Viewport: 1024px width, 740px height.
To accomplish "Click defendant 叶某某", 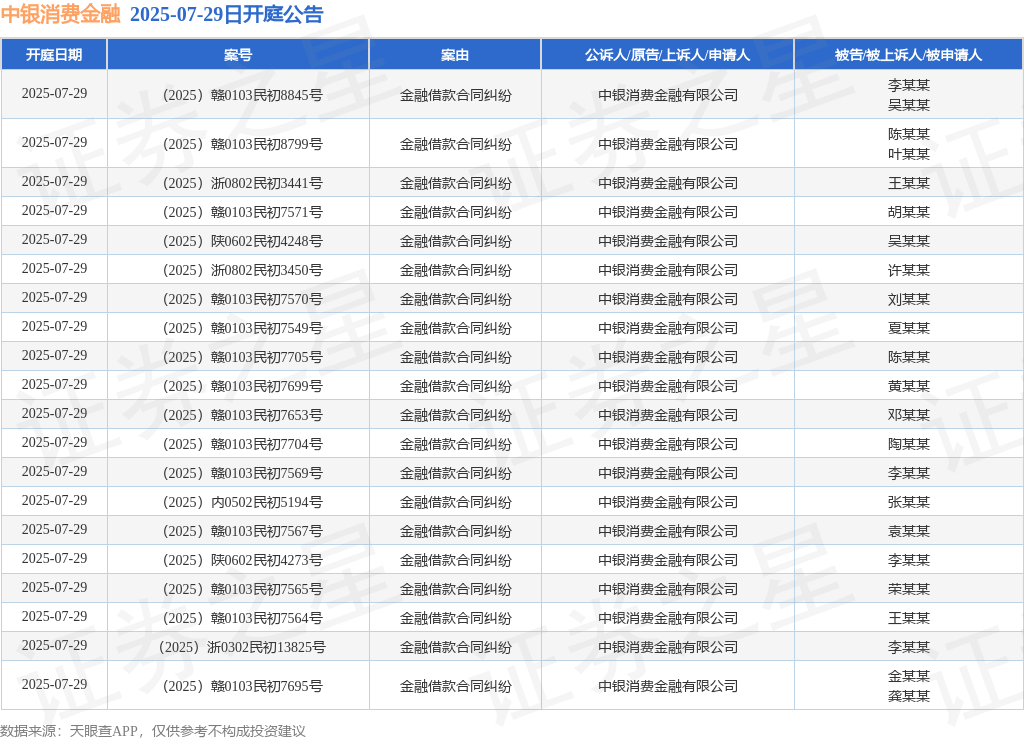I will [x=908, y=153].
